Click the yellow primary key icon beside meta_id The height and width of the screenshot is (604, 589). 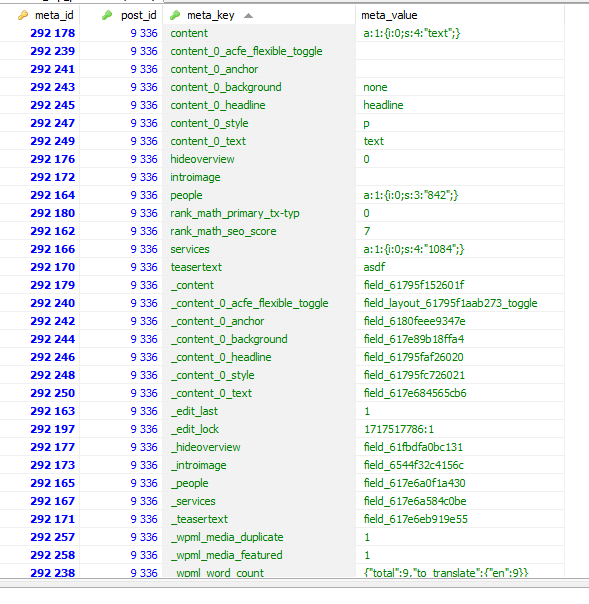click(x=23, y=15)
